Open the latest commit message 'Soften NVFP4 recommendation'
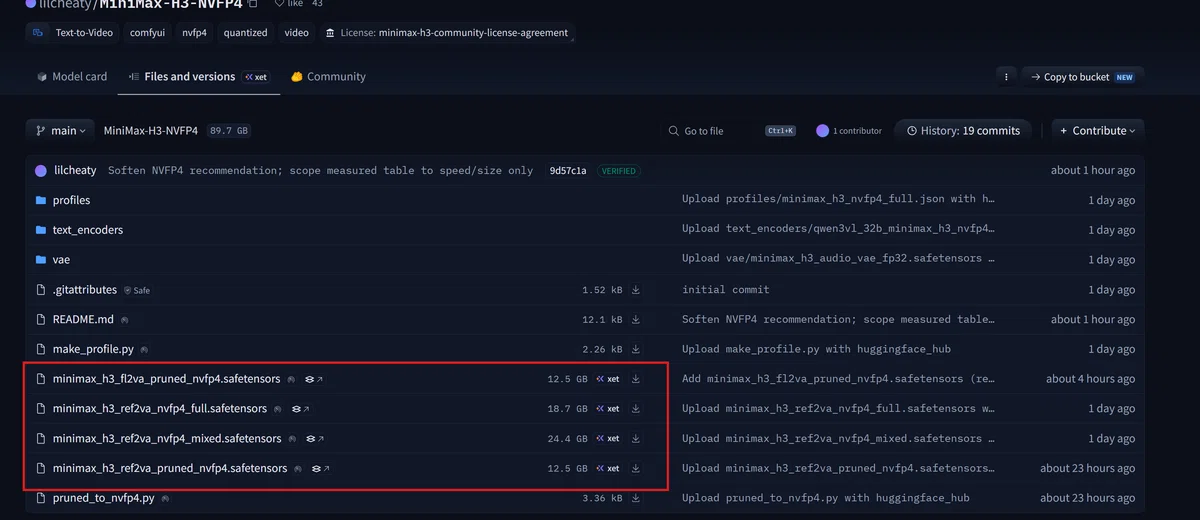The width and height of the screenshot is (1200, 520). [320, 171]
